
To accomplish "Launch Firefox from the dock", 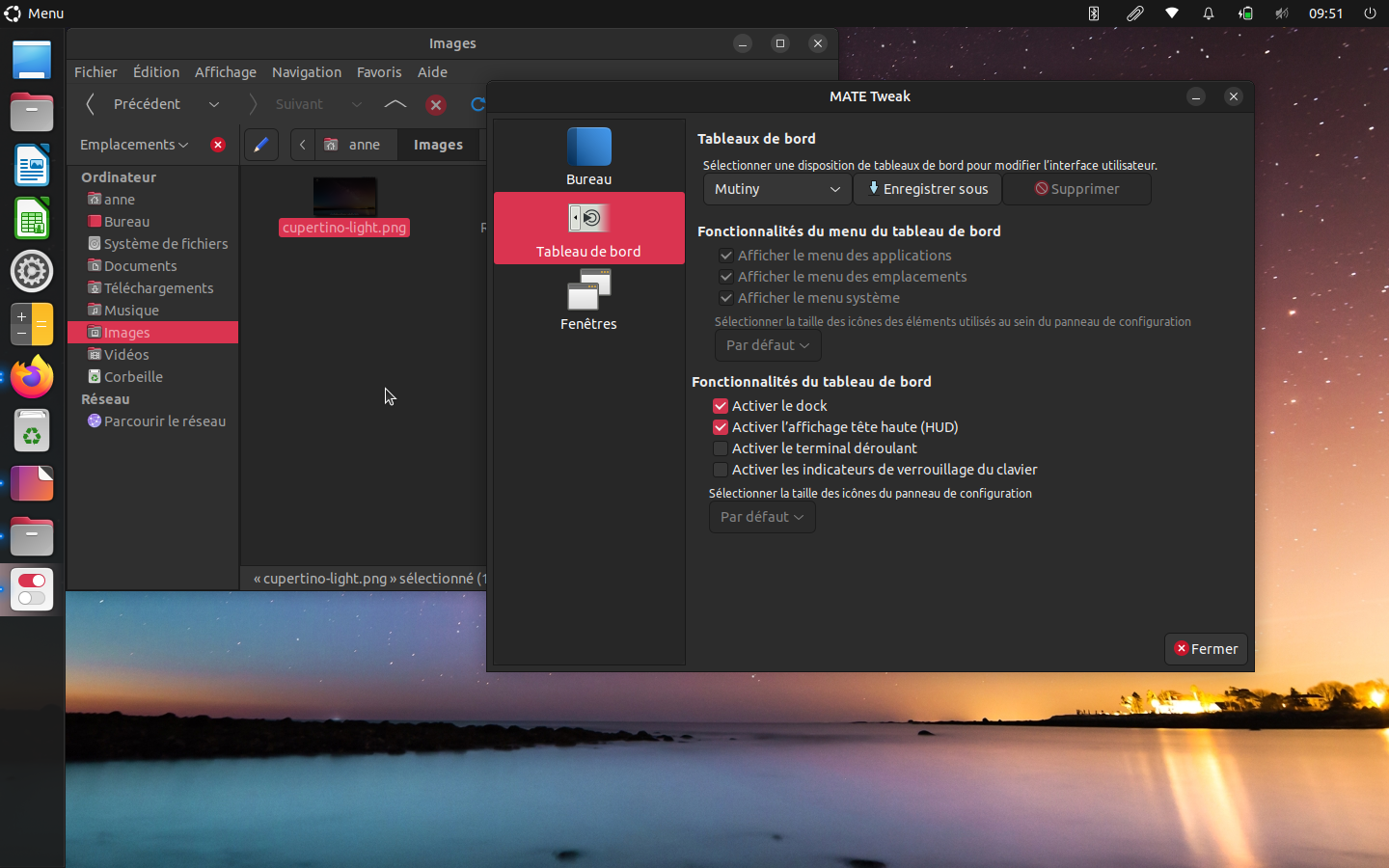I will click(x=32, y=377).
